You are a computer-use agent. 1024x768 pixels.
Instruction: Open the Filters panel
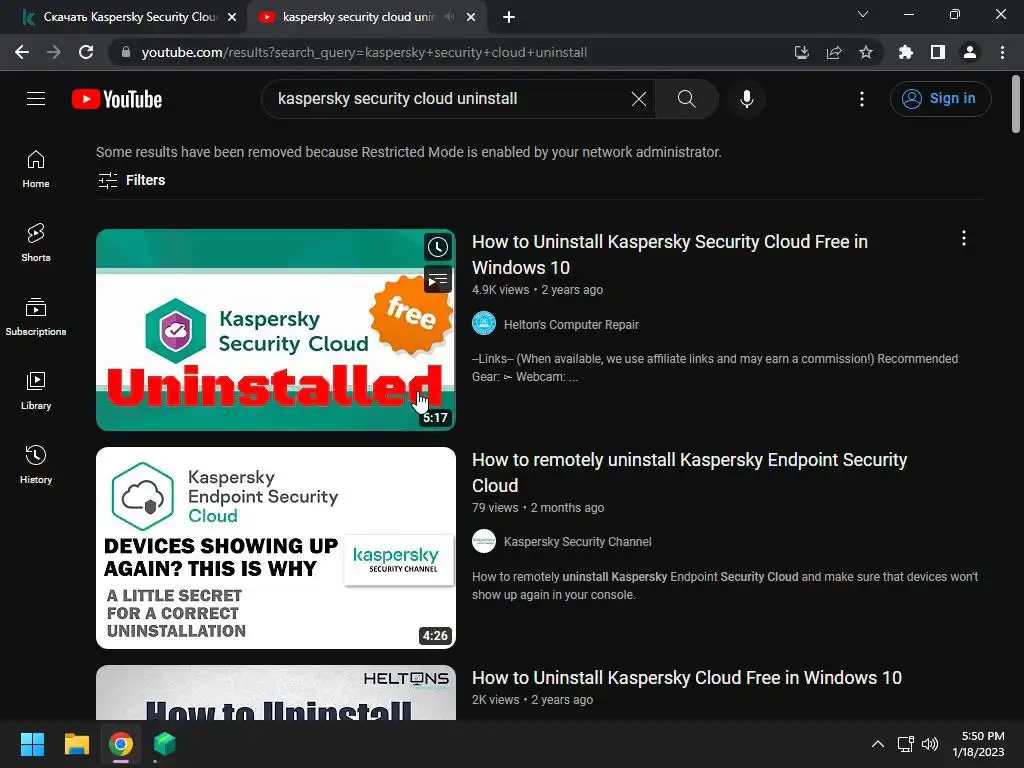click(x=132, y=180)
